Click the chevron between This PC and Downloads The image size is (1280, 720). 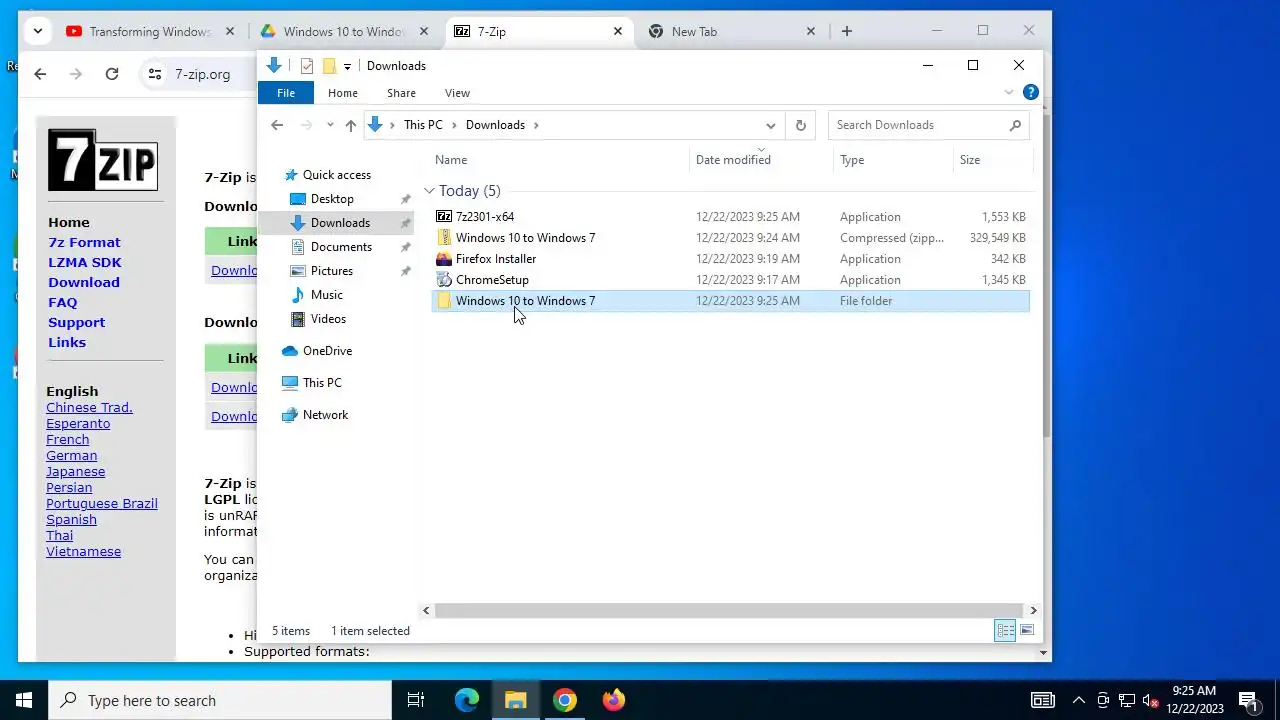click(454, 125)
